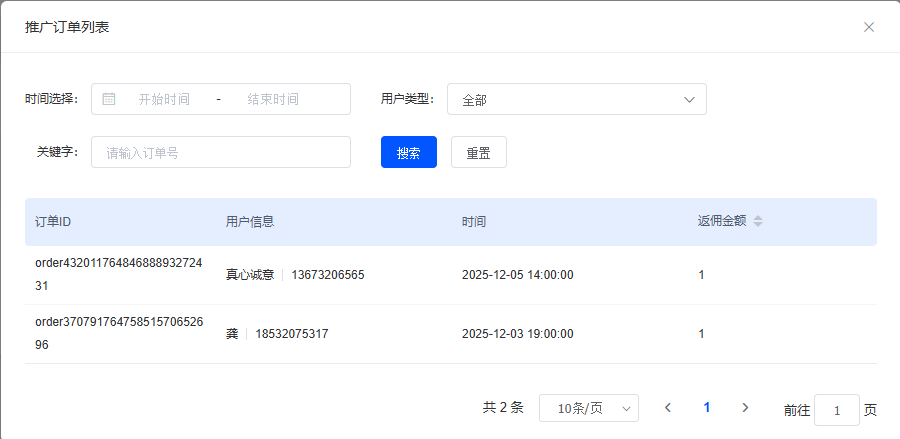Go to previous page arrow

tap(668, 408)
